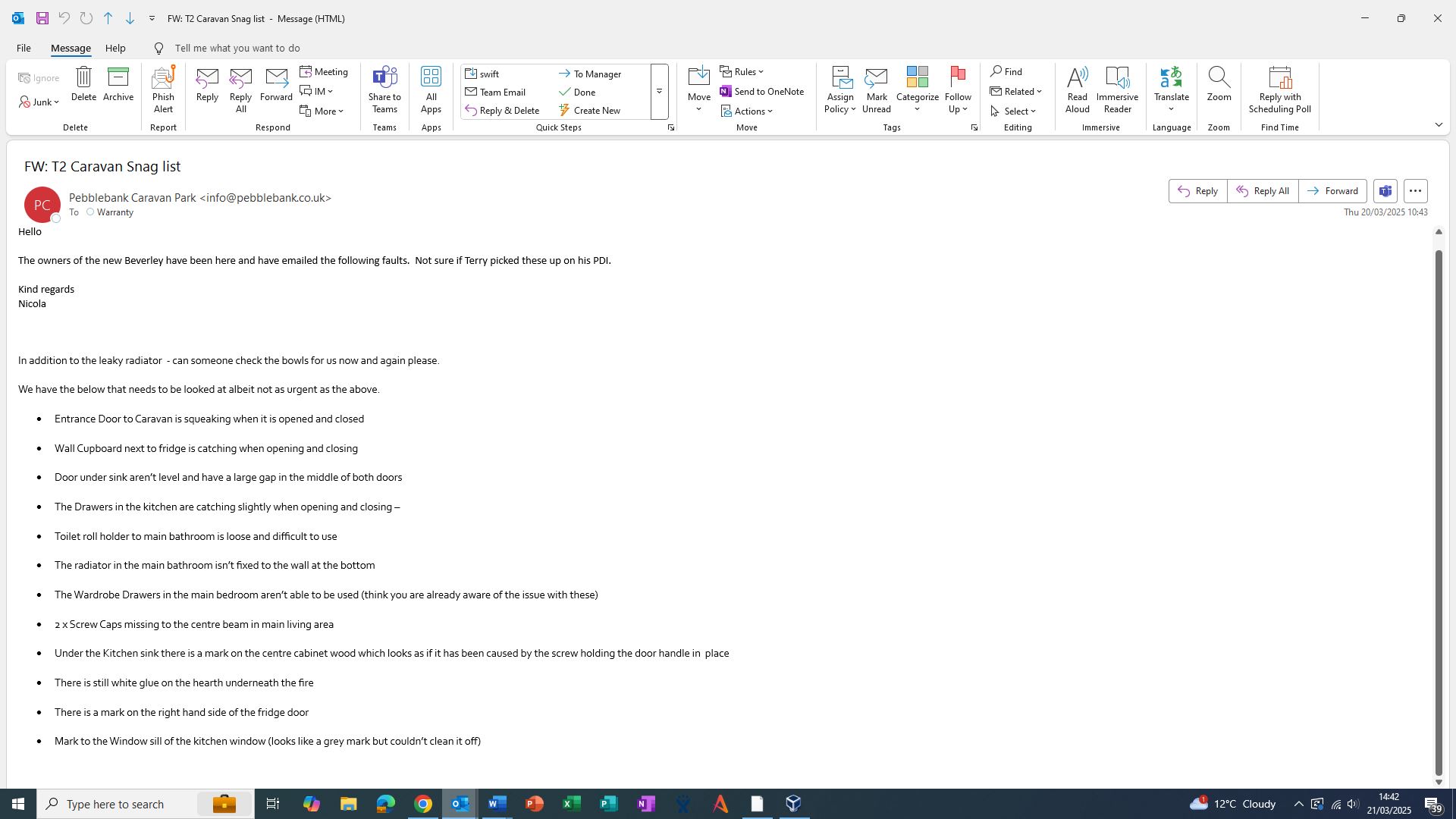Open the File menu
Image resolution: width=1456 pixels, height=819 pixels.
pos(24,48)
